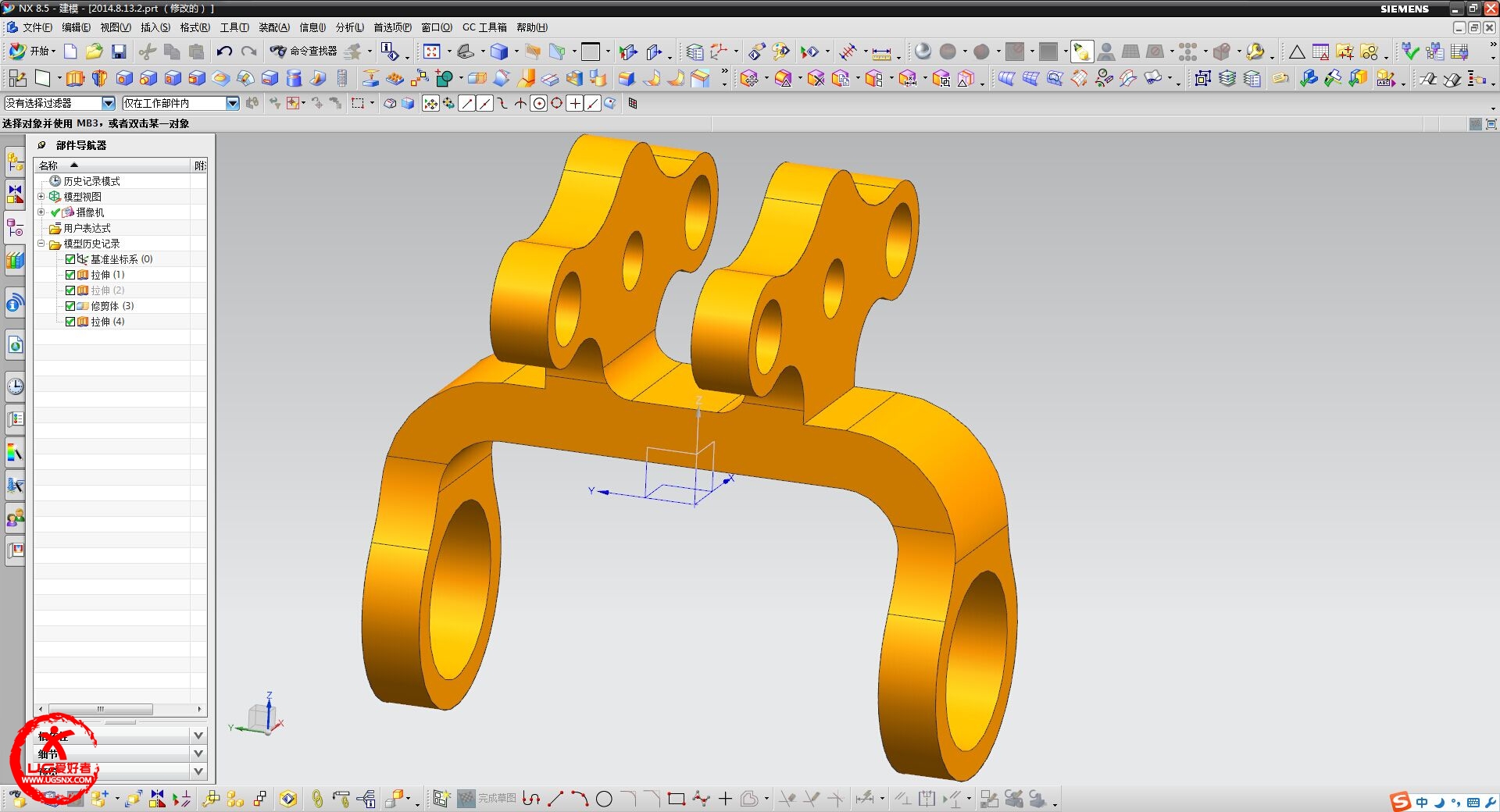Toggle midpoint snap option
The image size is (1500, 812).
coord(484,103)
